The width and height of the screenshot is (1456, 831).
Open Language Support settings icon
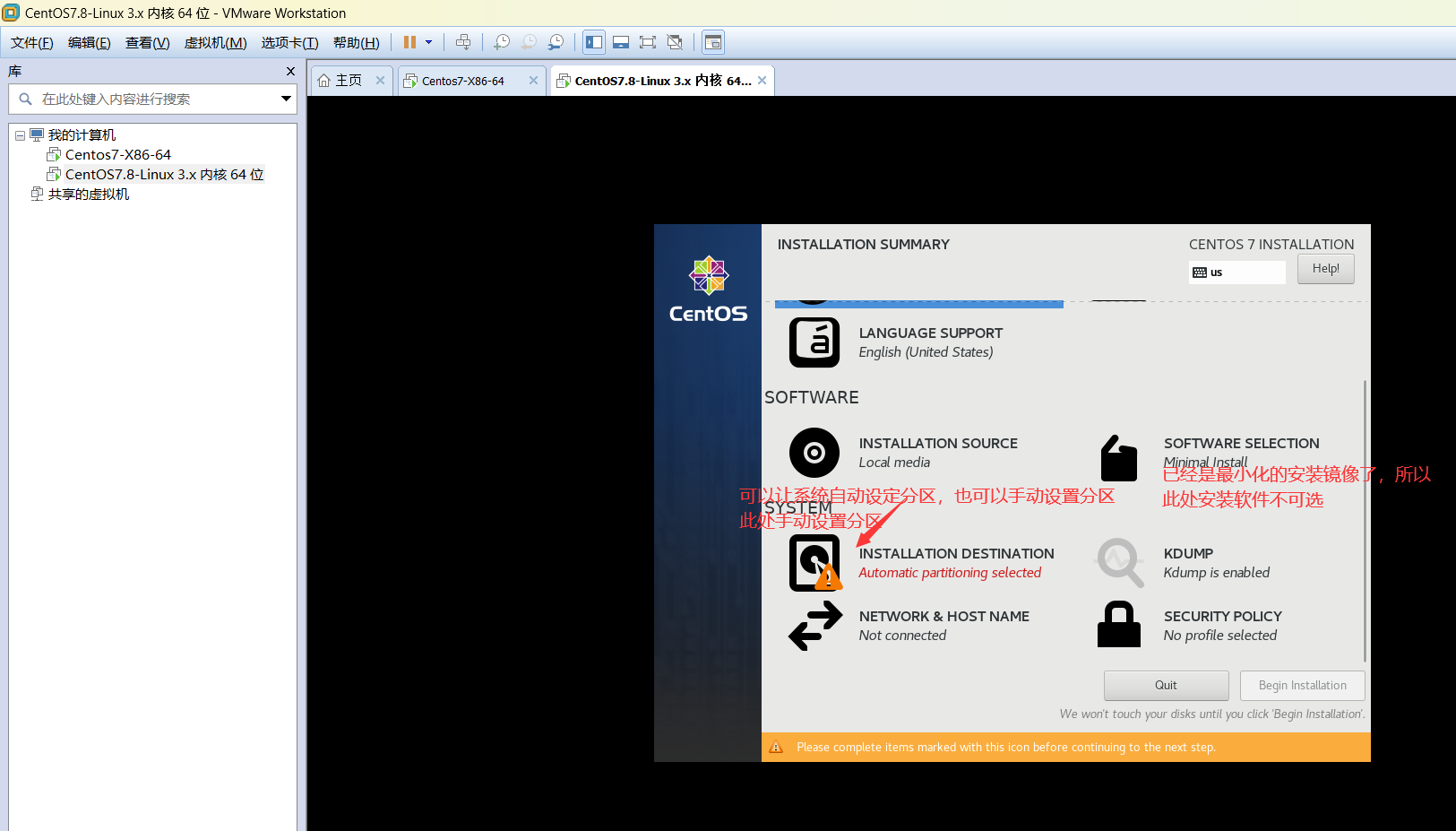(814, 342)
